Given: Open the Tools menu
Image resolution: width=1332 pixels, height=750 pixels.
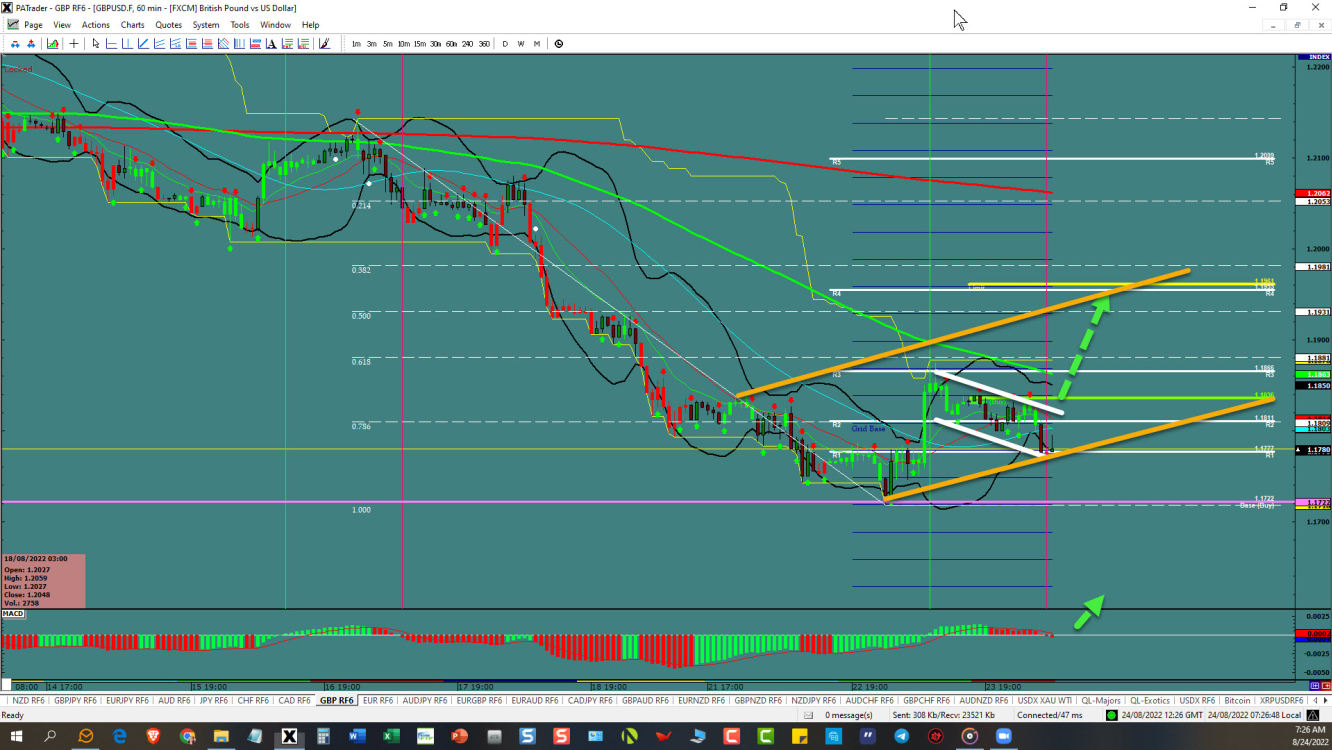Looking at the screenshot, I should pyautogui.click(x=240, y=25).
